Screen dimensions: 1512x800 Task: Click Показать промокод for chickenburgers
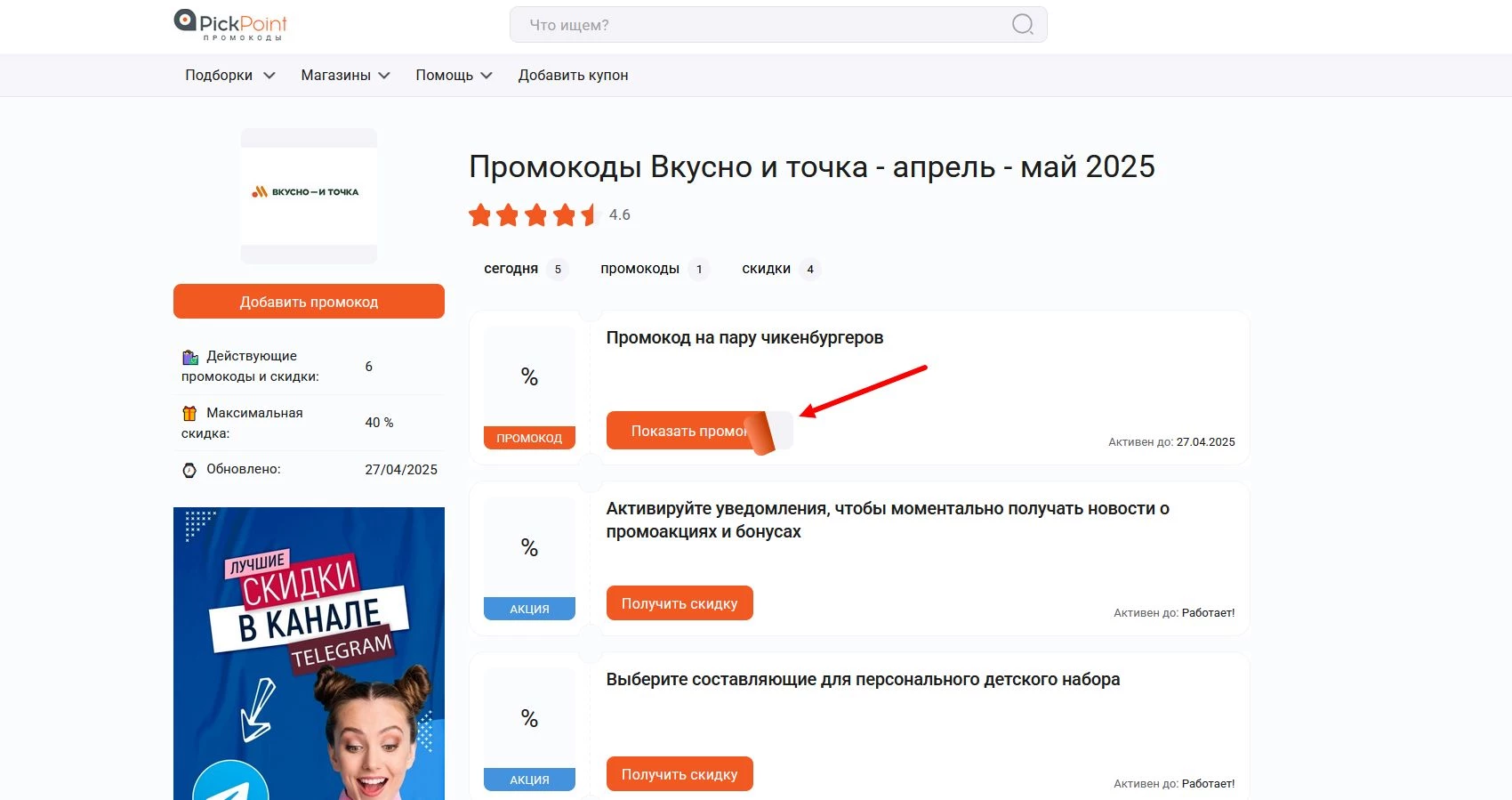pos(698,431)
